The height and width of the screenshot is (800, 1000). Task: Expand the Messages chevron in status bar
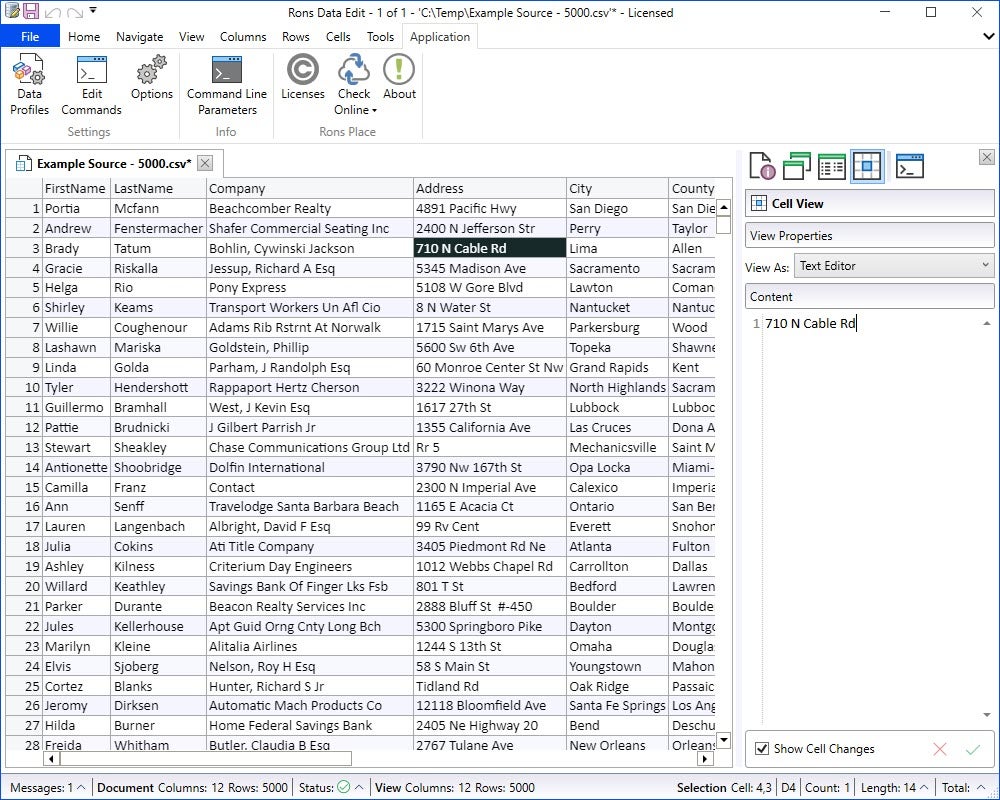(80, 788)
